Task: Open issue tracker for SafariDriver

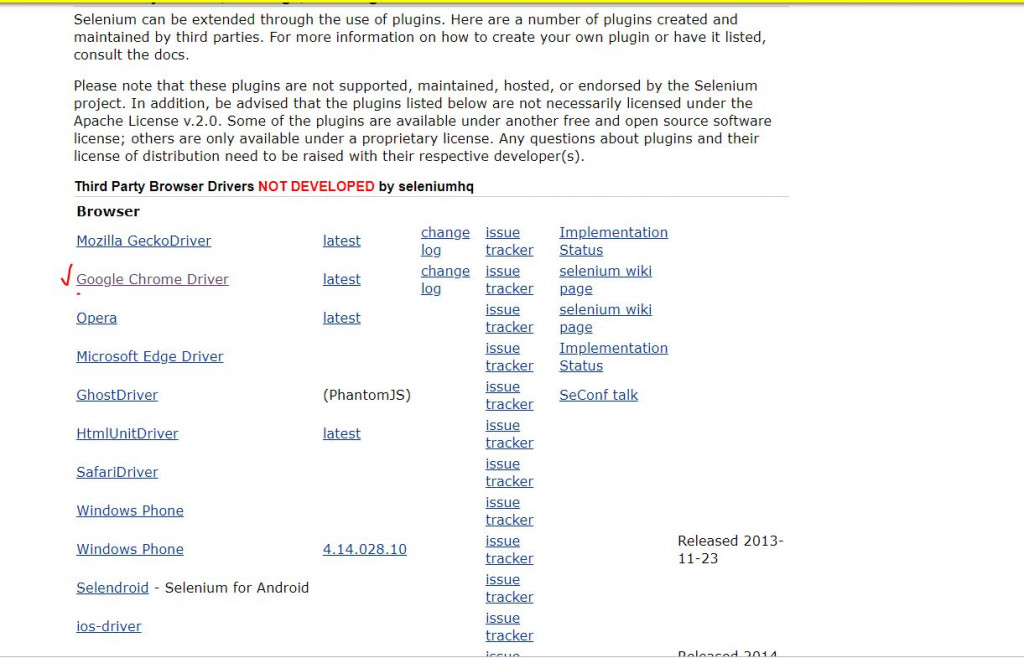Action: pos(509,472)
